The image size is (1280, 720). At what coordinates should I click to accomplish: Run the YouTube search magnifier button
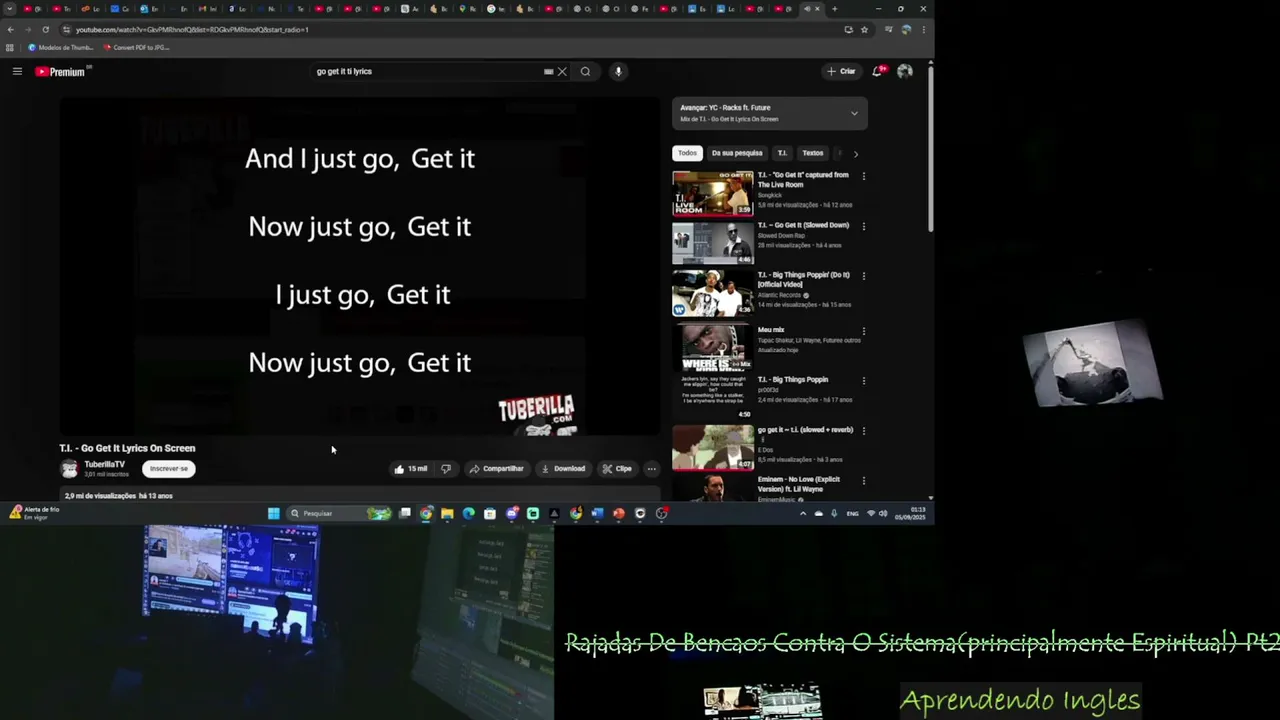[585, 71]
